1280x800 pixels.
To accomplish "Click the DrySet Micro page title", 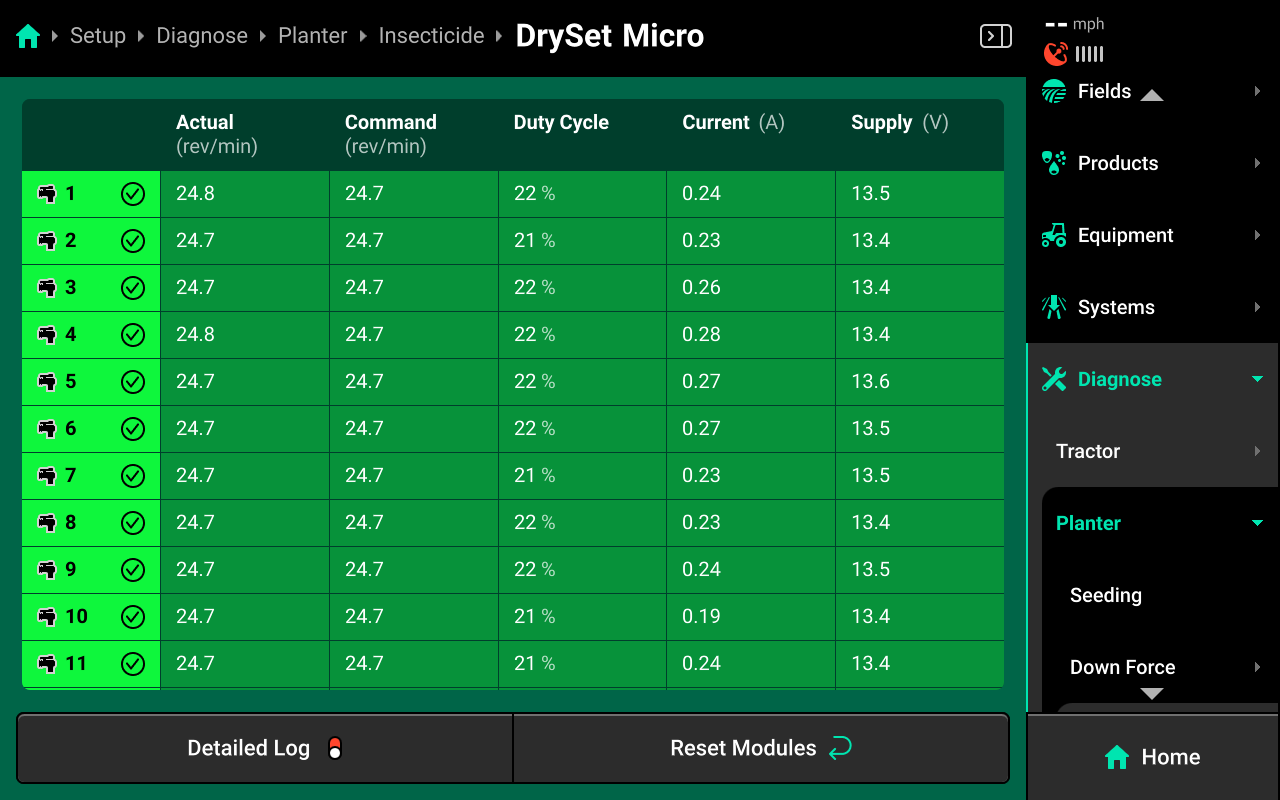I will point(610,36).
